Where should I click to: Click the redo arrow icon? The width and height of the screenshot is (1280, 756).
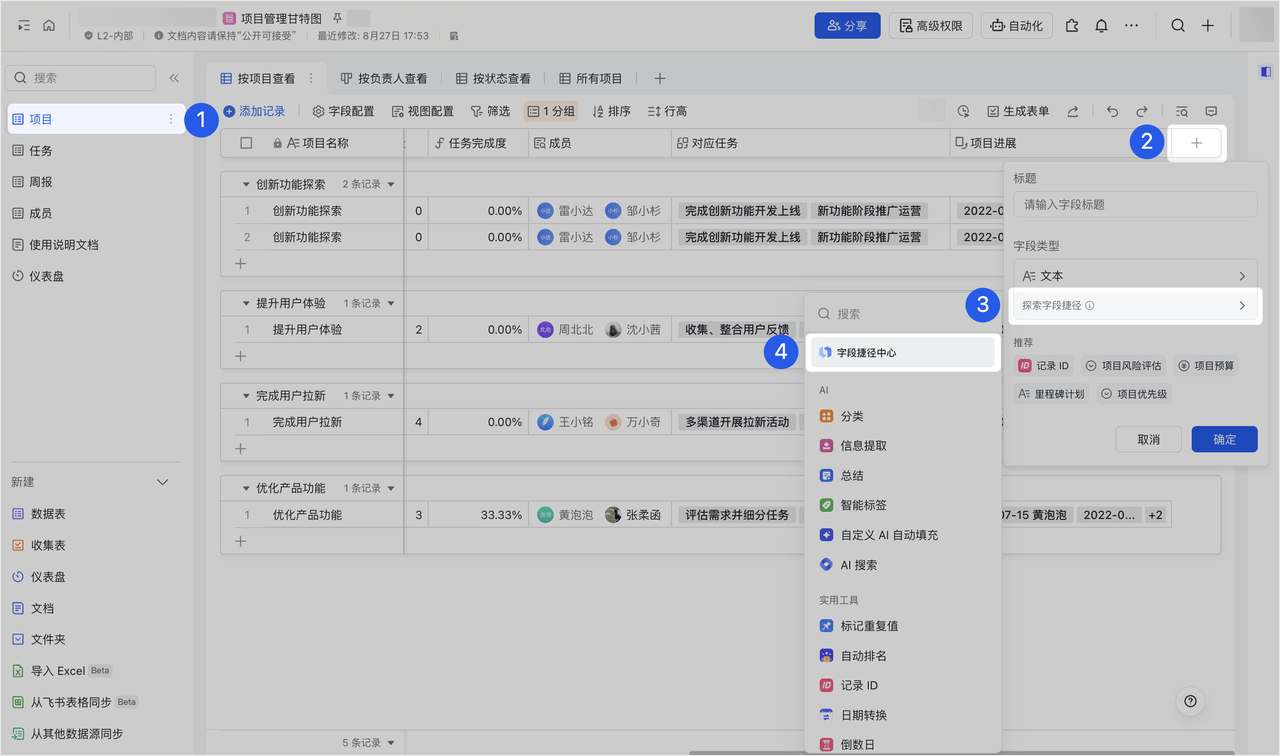pyautogui.click(x=1141, y=112)
